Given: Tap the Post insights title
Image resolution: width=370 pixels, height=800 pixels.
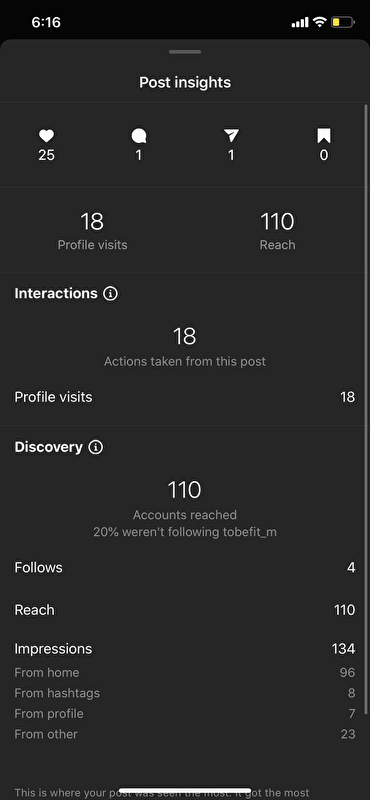Looking at the screenshot, I should click(185, 83).
